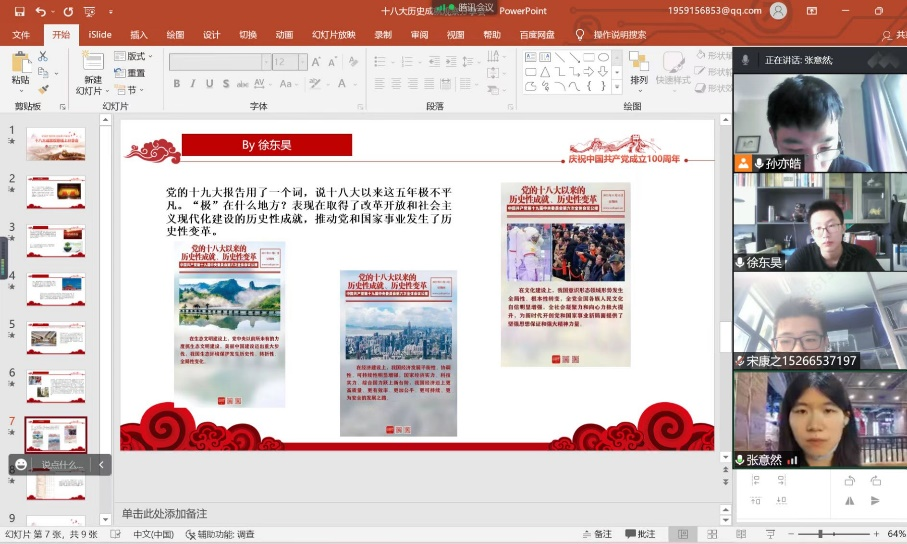This screenshot has width=907, height=544.
Task: Switch to the Animations (动画) tab
Action: pyautogui.click(x=284, y=35)
